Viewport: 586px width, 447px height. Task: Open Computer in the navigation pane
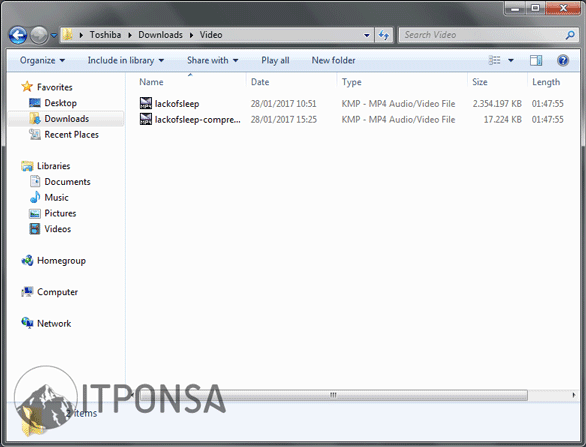pos(57,292)
